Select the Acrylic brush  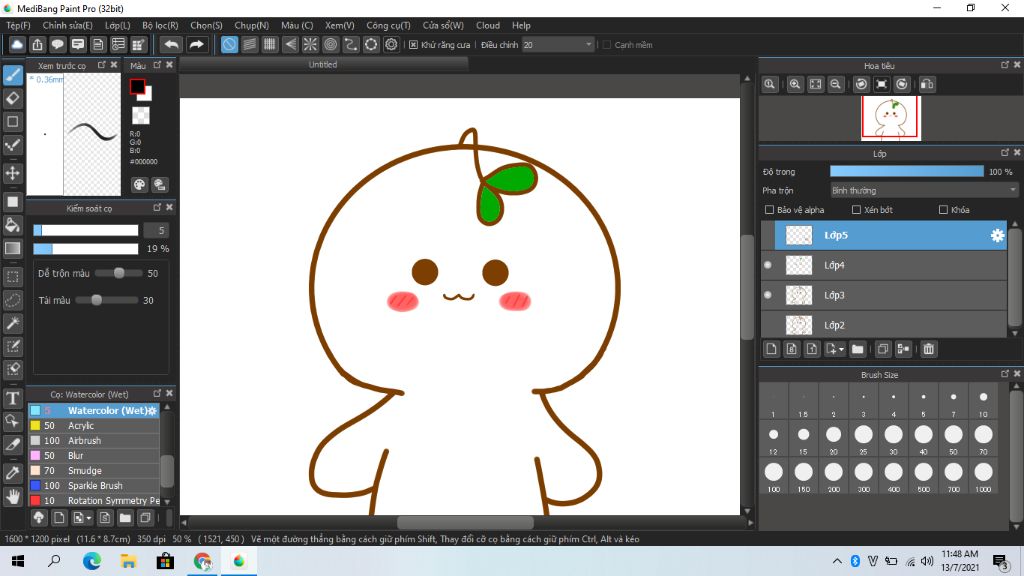[x=93, y=426]
